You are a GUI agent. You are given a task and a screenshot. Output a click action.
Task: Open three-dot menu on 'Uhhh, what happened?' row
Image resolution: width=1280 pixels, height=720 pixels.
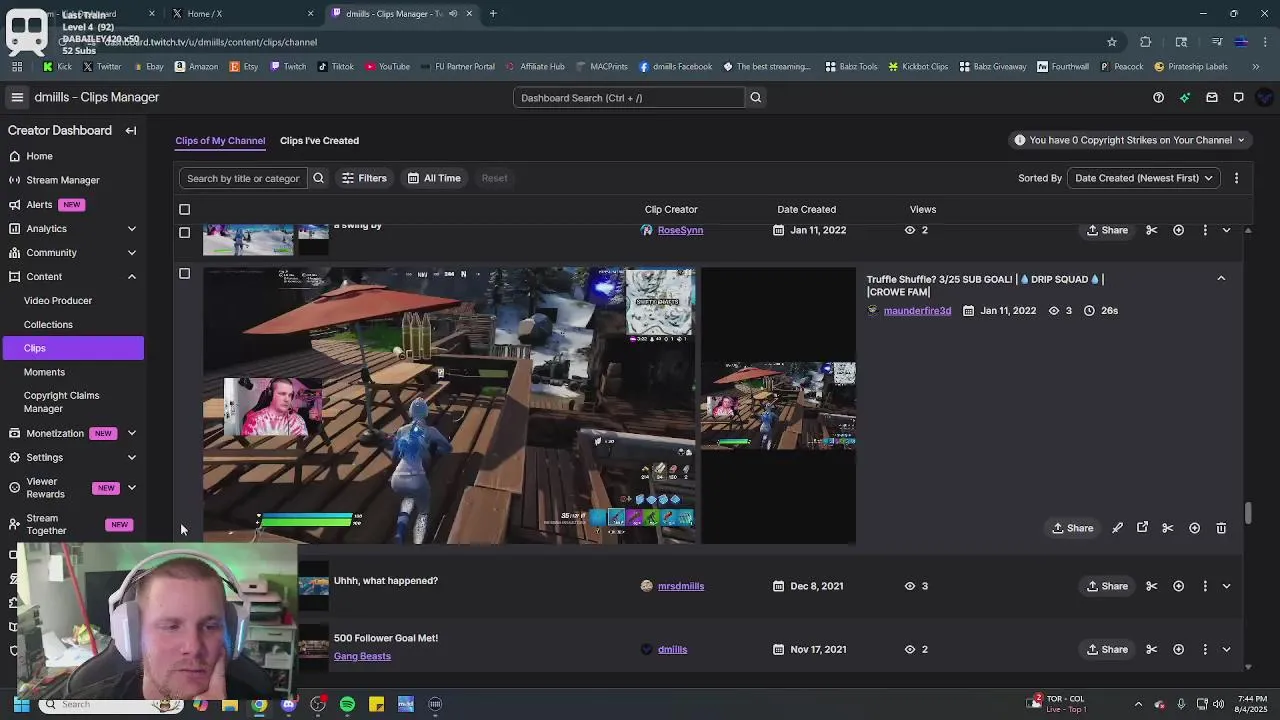(x=1205, y=586)
